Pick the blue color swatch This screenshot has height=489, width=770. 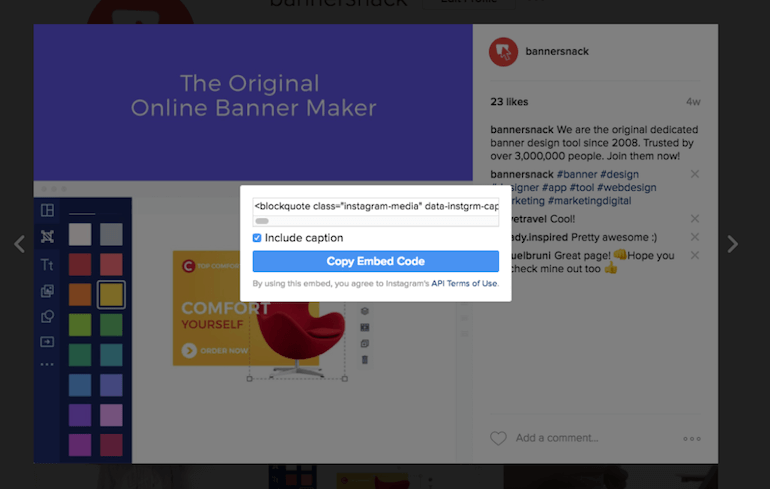click(x=80, y=385)
